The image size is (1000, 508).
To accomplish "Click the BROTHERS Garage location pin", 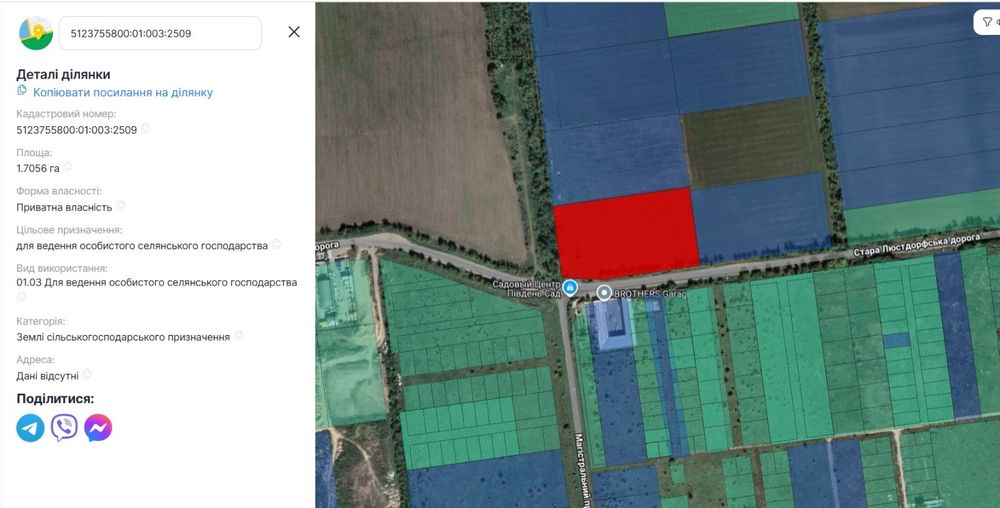I will tap(604, 293).
